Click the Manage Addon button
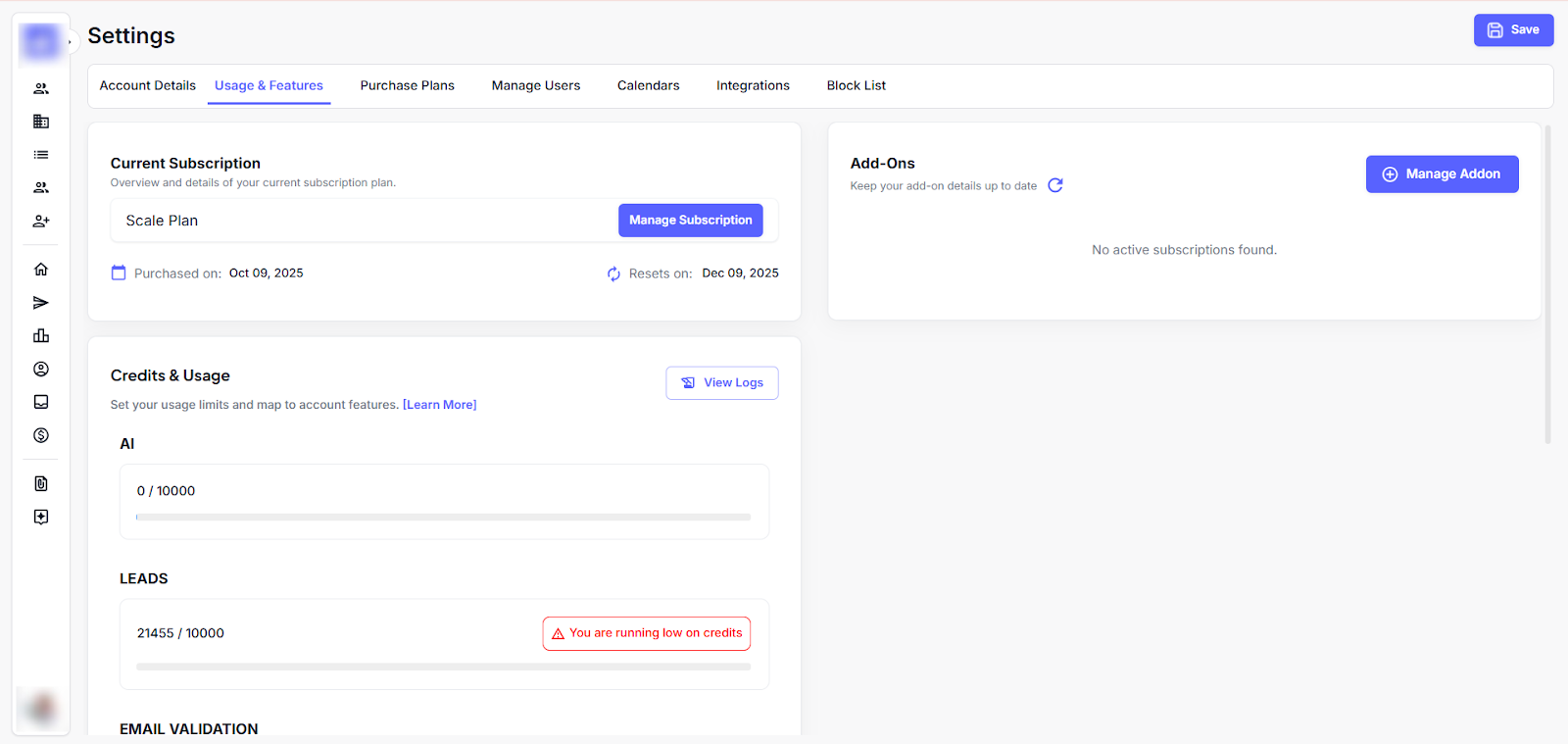Image resolution: width=1568 pixels, height=744 pixels. [1442, 174]
